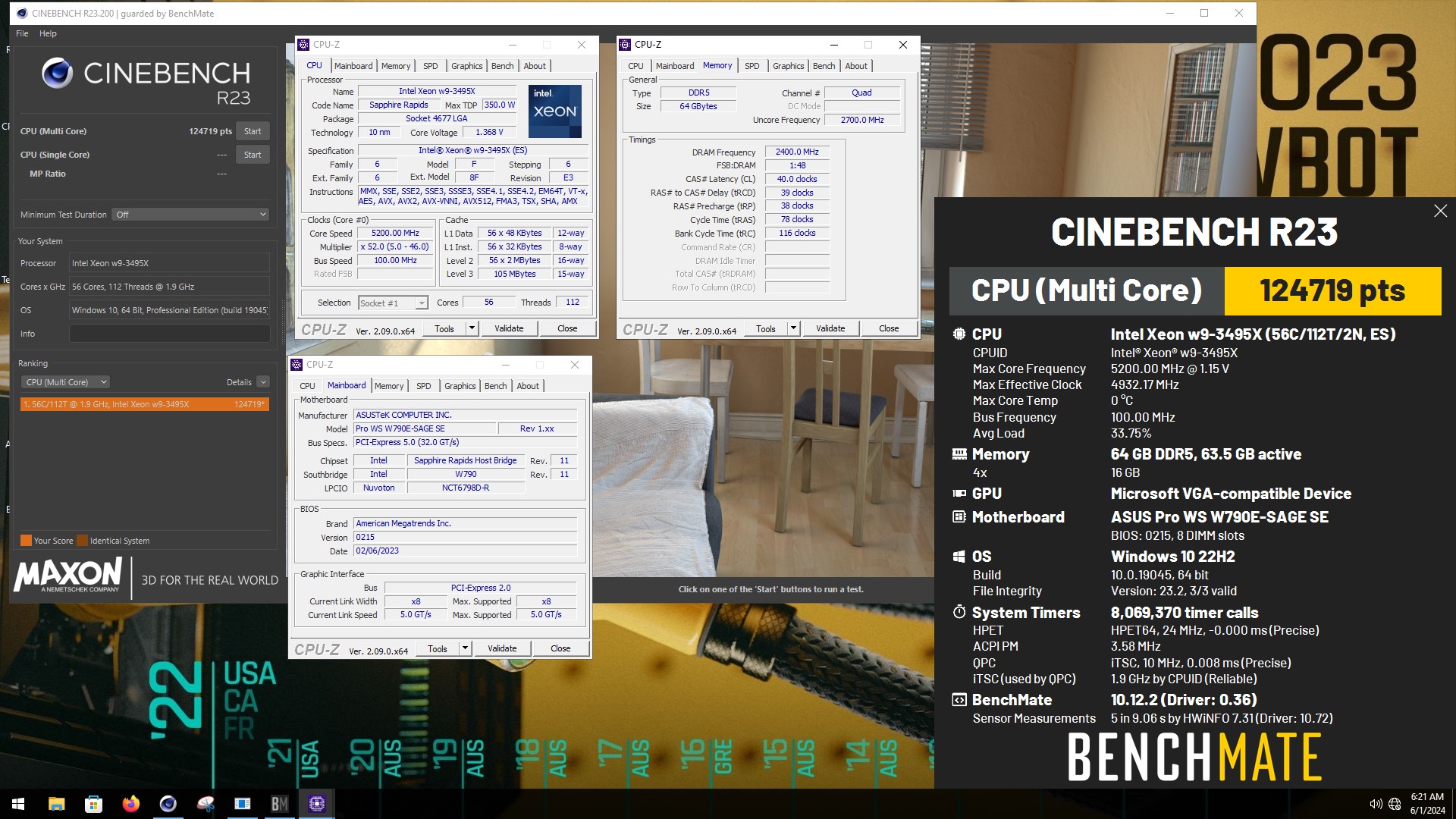Open the Snipping Tool taskbar icon
Image resolution: width=1456 pixels, height=819 pixels.
coord(205,804)
